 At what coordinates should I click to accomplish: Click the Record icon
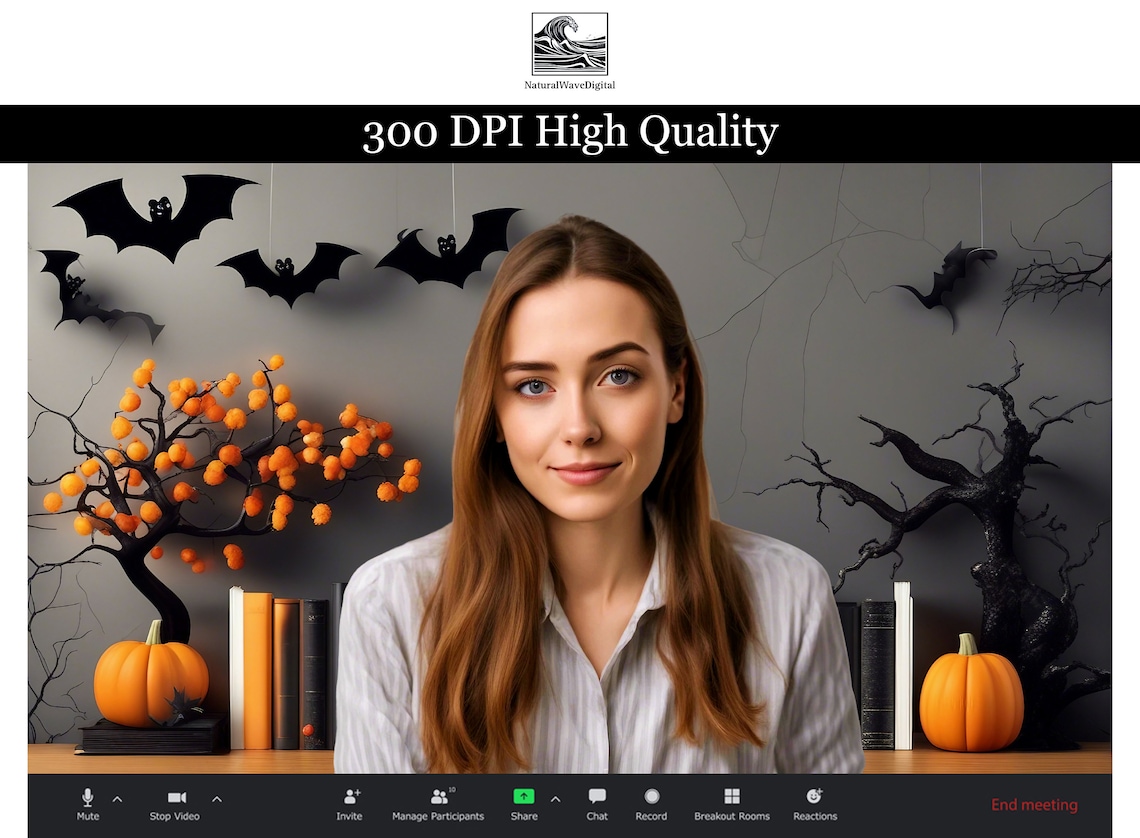click(x=651, y=798)
